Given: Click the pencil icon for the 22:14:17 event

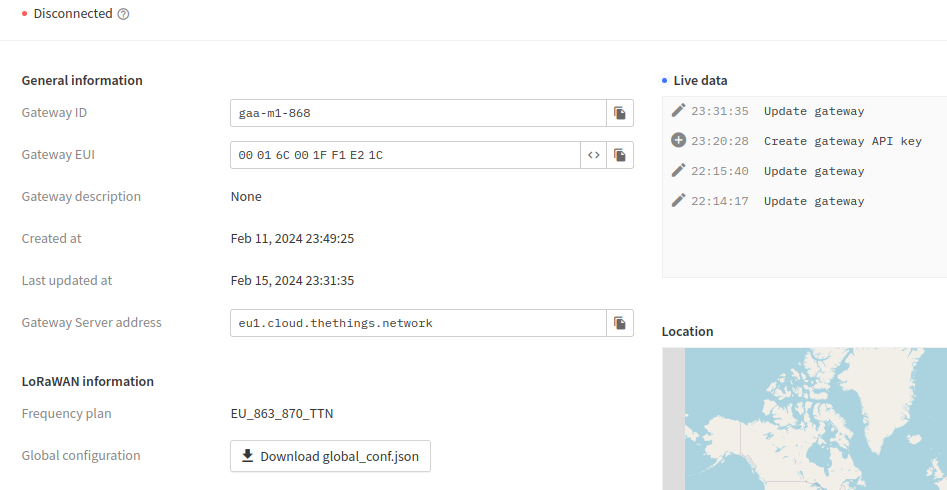Looking at the screenshot, I should point(678,201).
